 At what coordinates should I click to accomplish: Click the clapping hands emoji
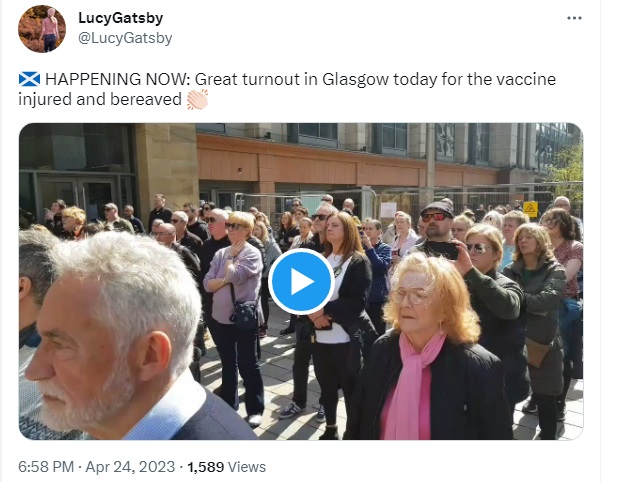pos(197,99)
